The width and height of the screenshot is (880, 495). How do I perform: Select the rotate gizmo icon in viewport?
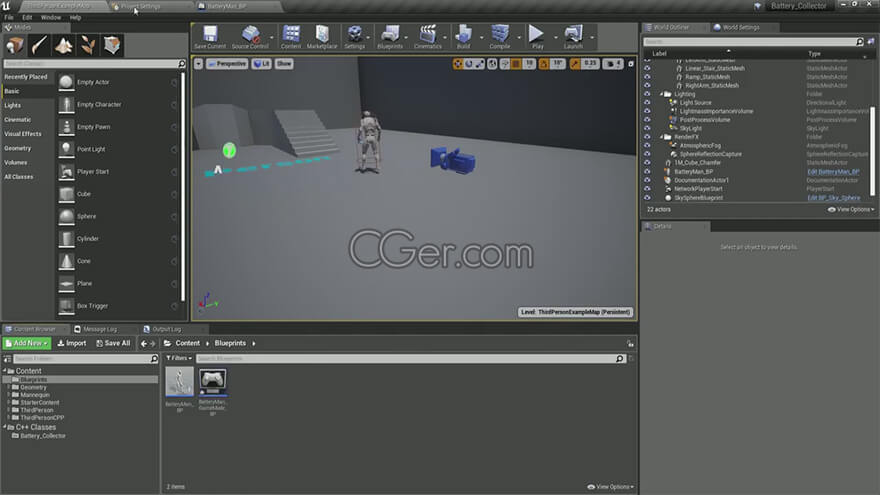point(469,64)
